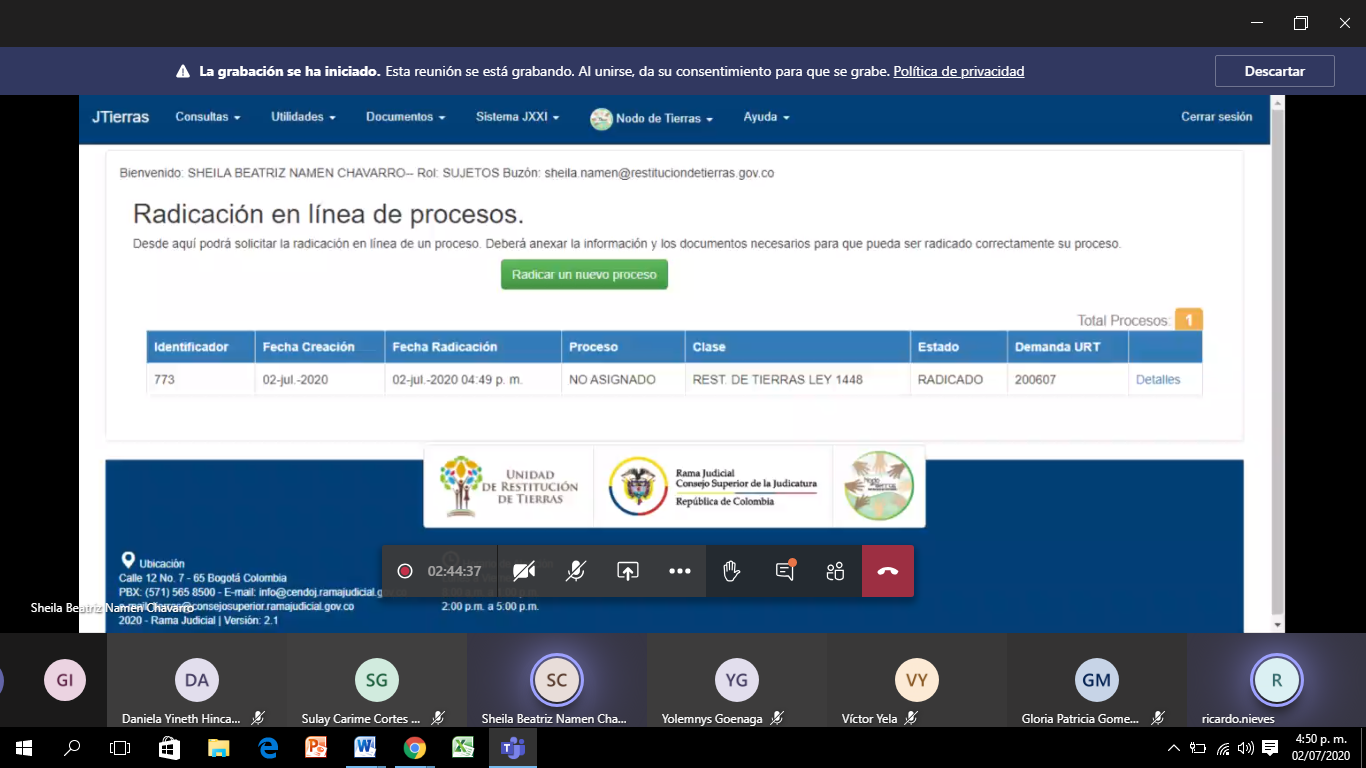Viewport: 1366px width, 768px height.
Task: Click Radicar un nuevo proceso button
Action: coord(584,275)
